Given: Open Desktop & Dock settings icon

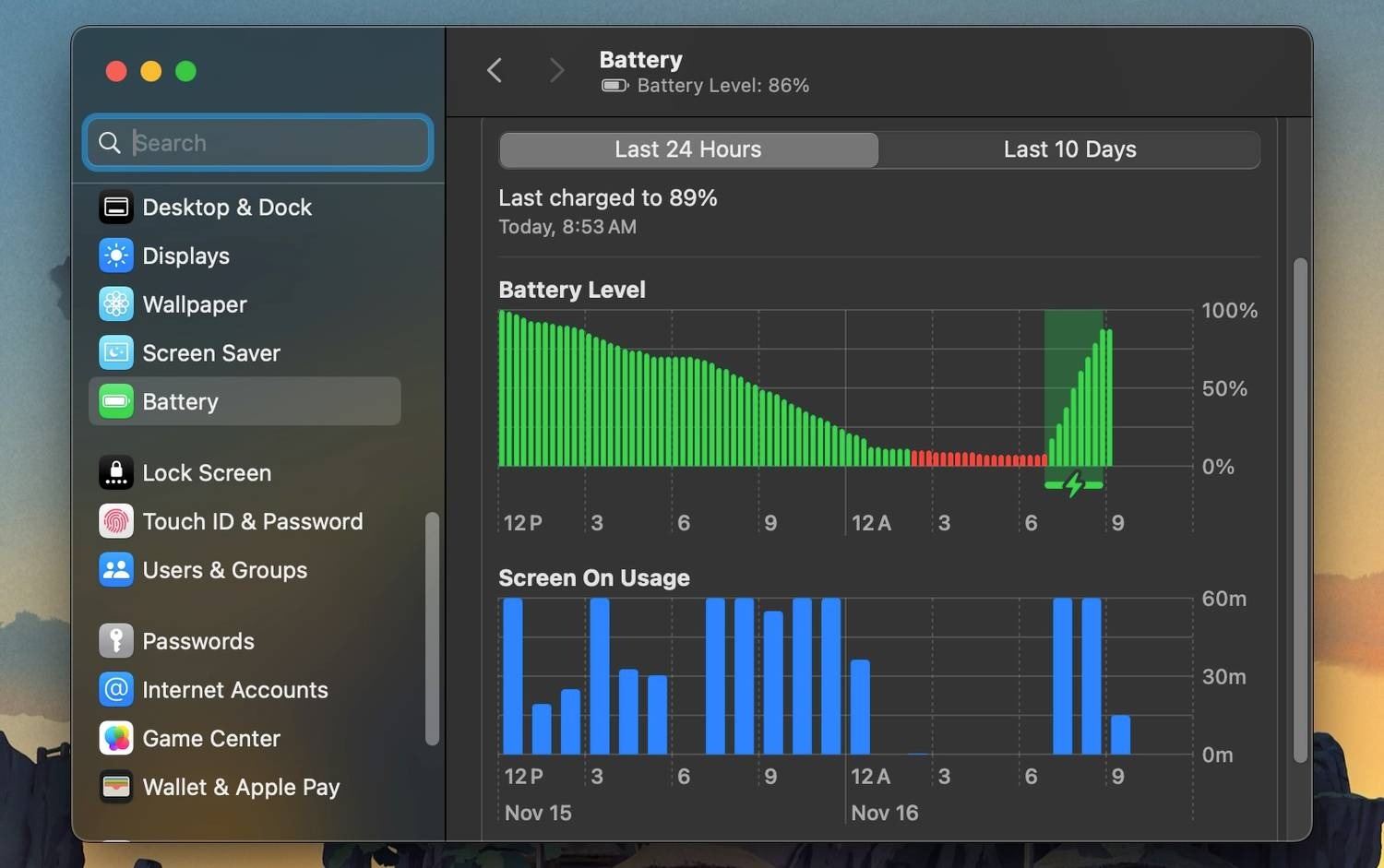Looking at the screenshot, I should 116,208.
